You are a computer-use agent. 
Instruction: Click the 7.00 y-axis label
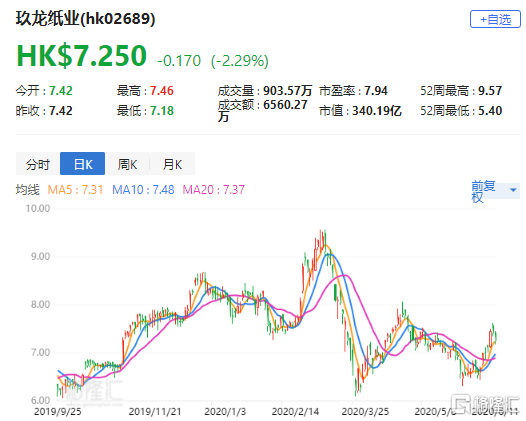[x=41, y=353]
